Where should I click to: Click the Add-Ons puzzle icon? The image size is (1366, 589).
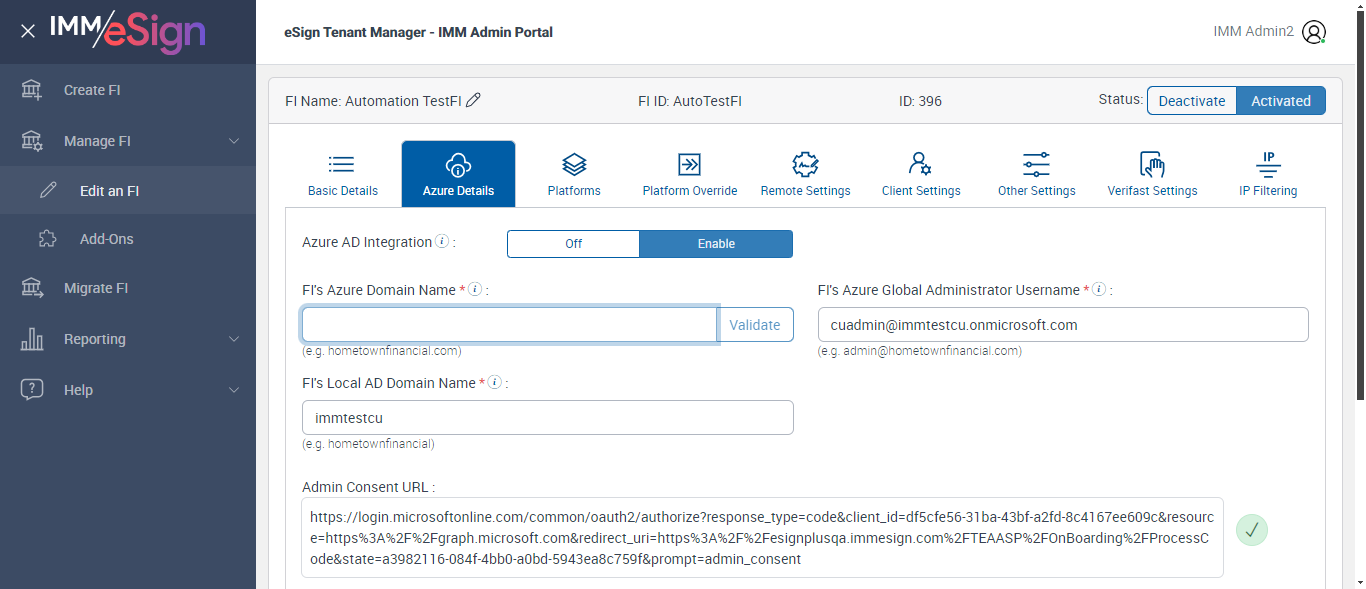coord(48,239)
